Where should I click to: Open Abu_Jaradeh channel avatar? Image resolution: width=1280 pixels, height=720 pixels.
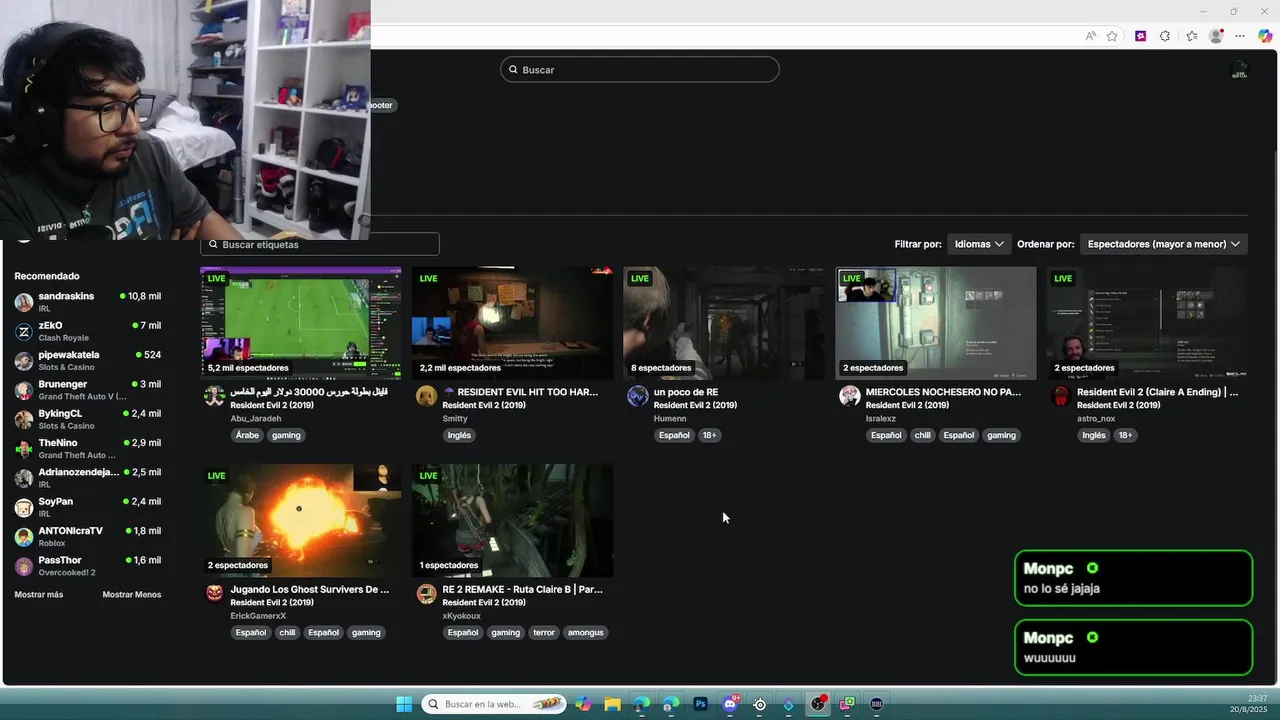(214, 396)
